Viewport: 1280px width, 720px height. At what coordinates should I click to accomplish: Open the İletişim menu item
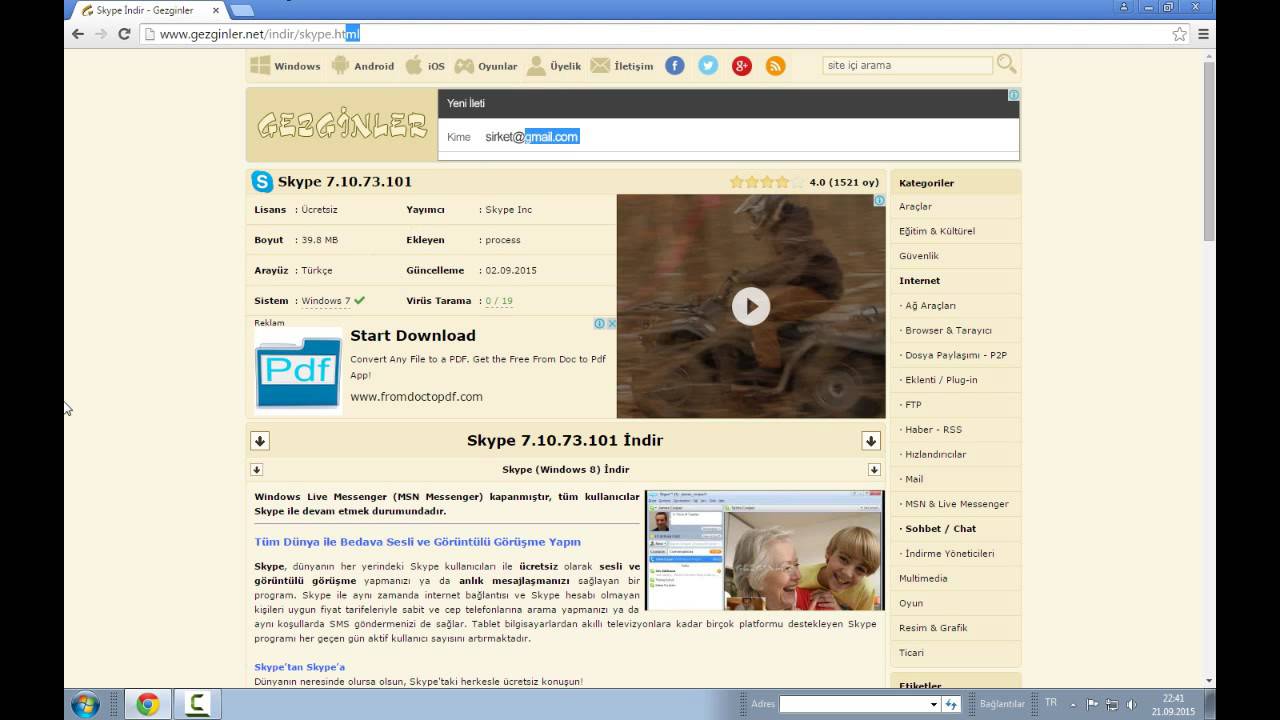coord(621,66)
